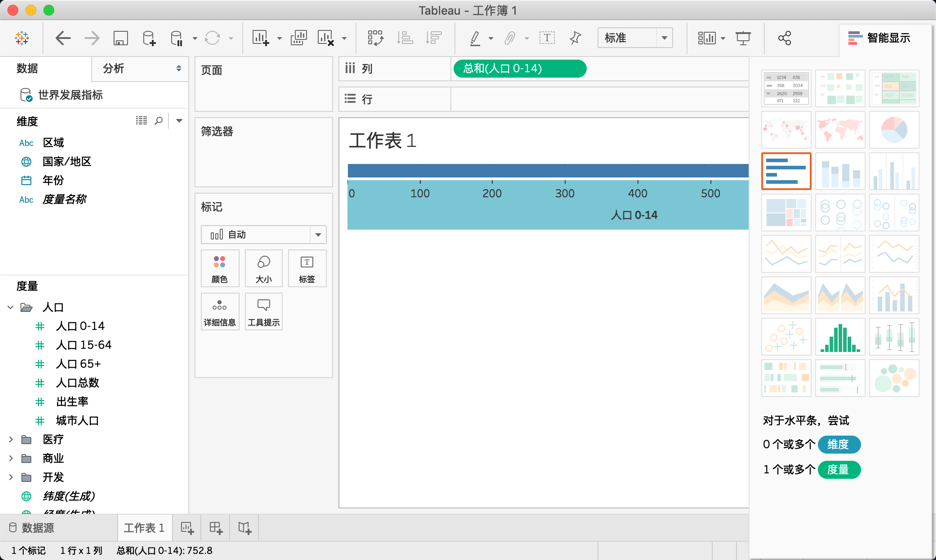The height and width of the screenshot is (560, 936).
Task: Click the Tooltip mark card button
Action: [263, 312]
